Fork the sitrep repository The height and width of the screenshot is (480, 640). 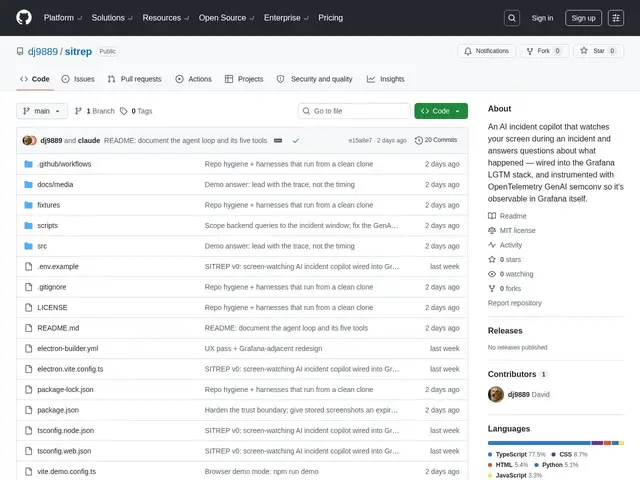(x=544, y=51)
